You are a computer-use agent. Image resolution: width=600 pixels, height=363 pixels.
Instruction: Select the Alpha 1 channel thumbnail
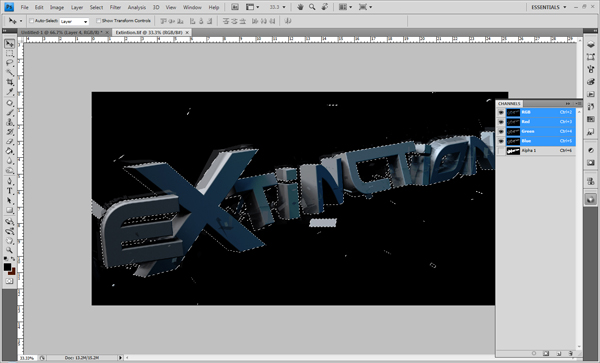coord(513,151)
